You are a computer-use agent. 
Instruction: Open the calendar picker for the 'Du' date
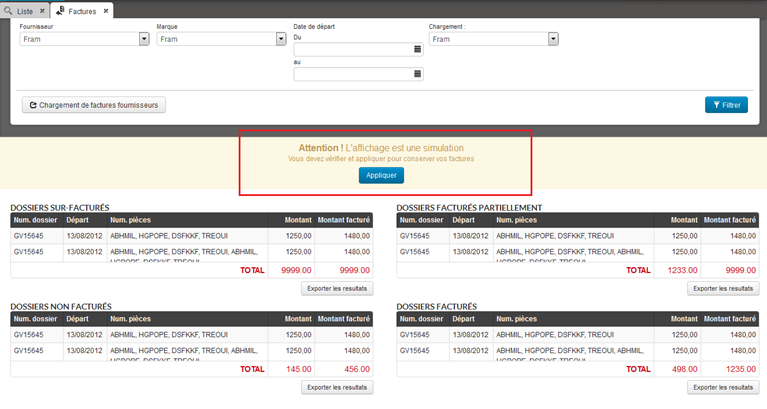point(417,49)
